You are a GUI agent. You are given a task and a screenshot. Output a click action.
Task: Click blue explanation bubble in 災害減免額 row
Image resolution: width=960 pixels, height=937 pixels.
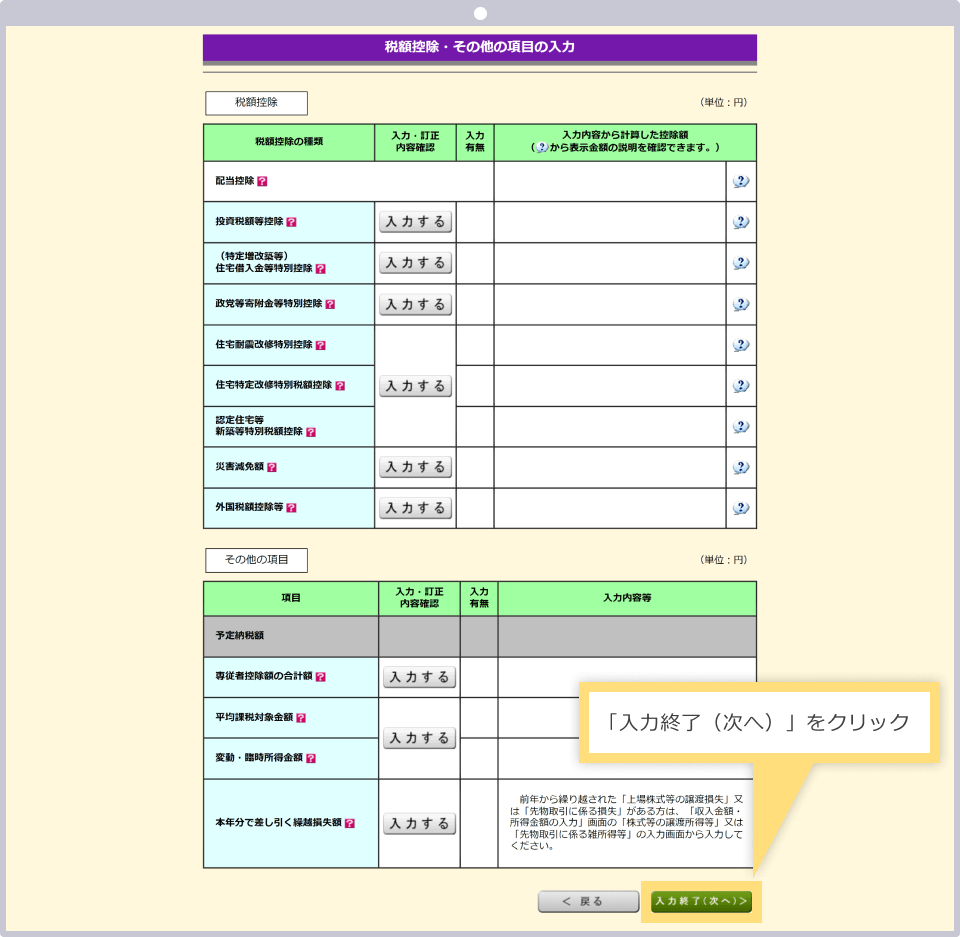(x=741, y=467)
